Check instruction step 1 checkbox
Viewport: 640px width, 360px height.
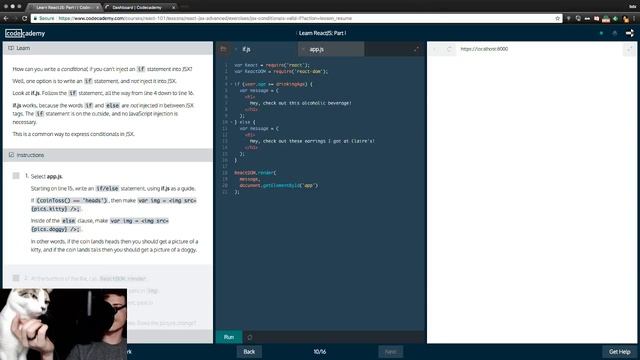coord(16,176)
